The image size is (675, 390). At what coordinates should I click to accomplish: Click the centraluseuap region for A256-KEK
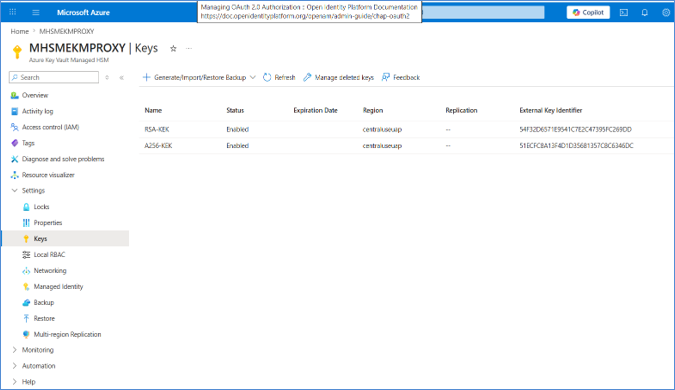tap(382, 145)
